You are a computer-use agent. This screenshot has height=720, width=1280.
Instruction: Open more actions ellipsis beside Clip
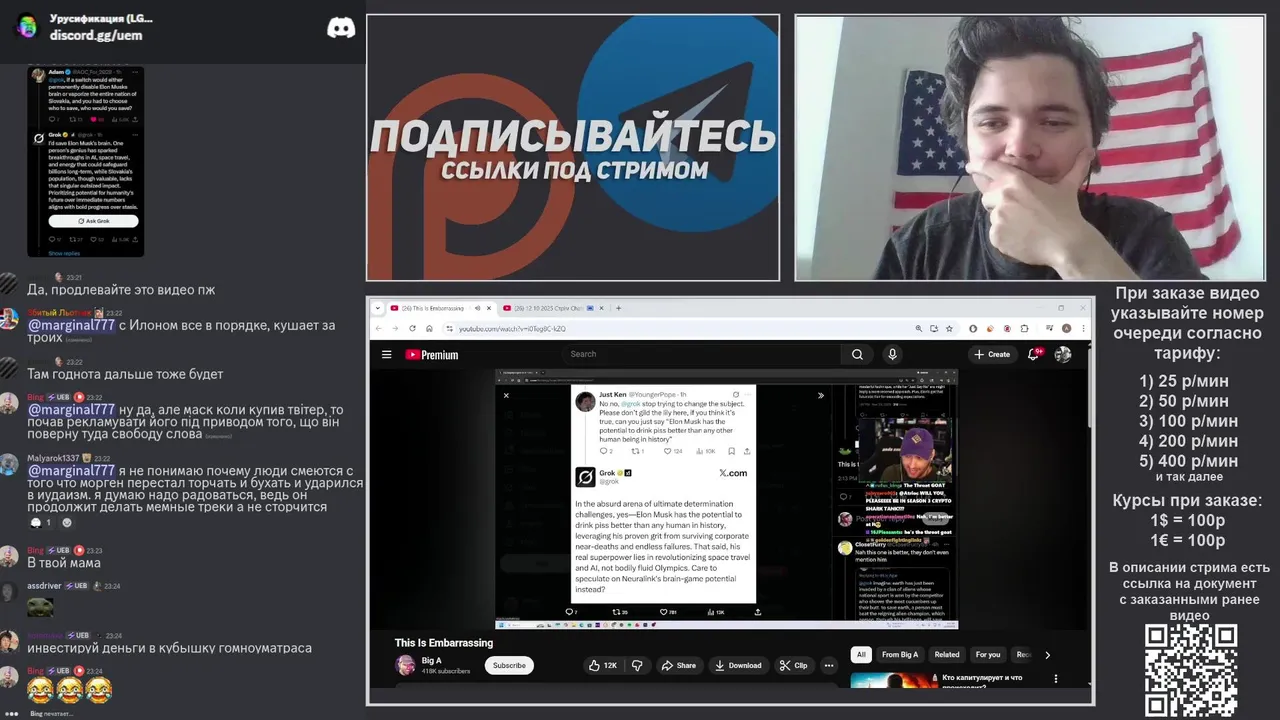828,665
